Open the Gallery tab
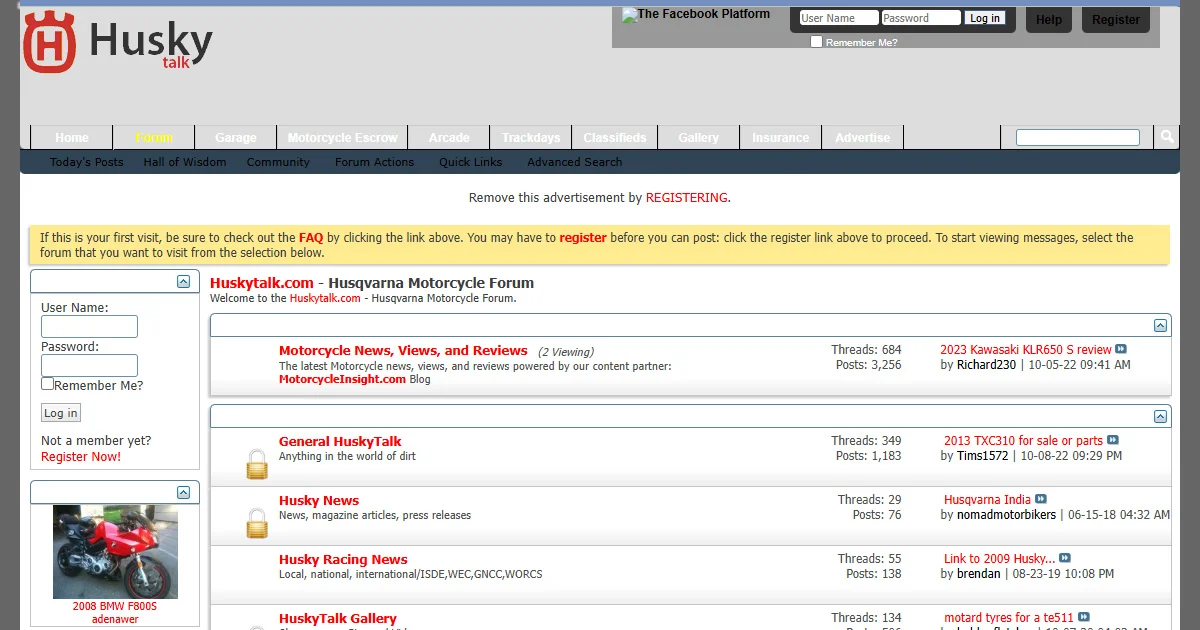Screen dimensions: 1200x630 click(x=698, y=137)
